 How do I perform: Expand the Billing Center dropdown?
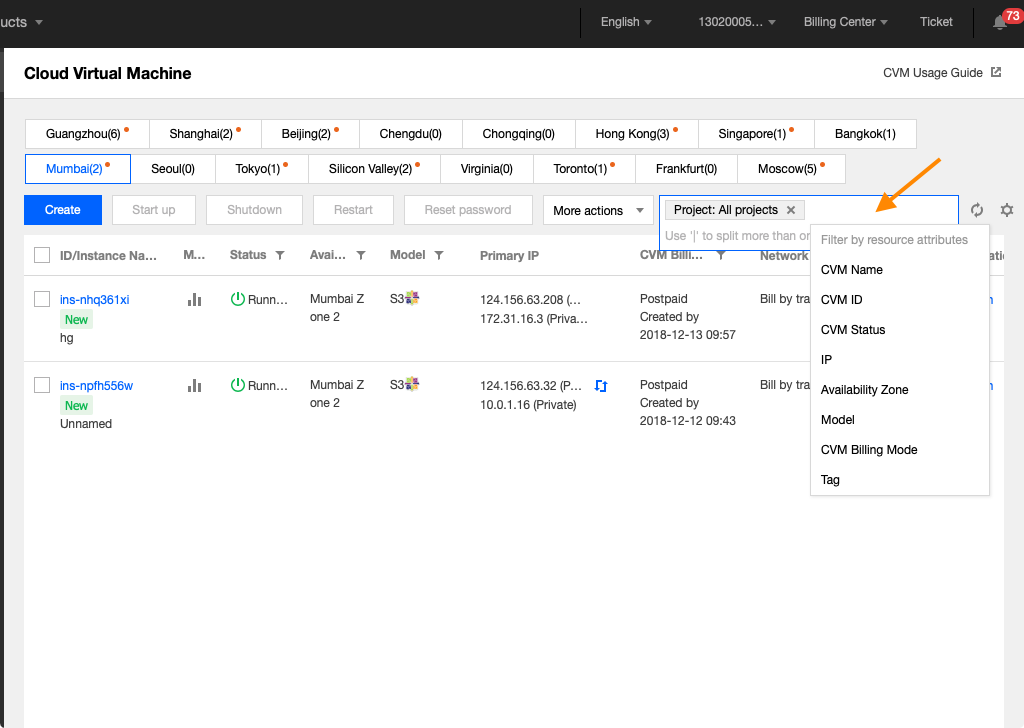pyautogui.click(x=845, y=22)
